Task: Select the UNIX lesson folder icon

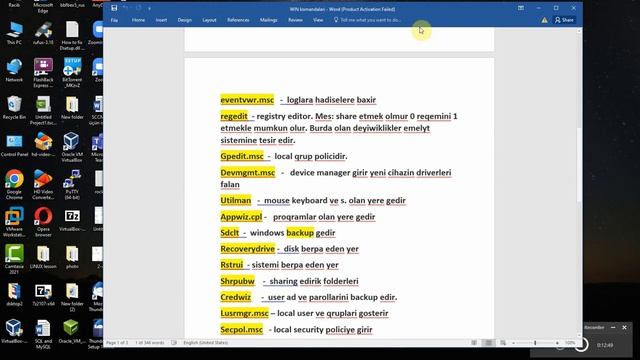Action: pyautogui.click(x=43, y=257)
